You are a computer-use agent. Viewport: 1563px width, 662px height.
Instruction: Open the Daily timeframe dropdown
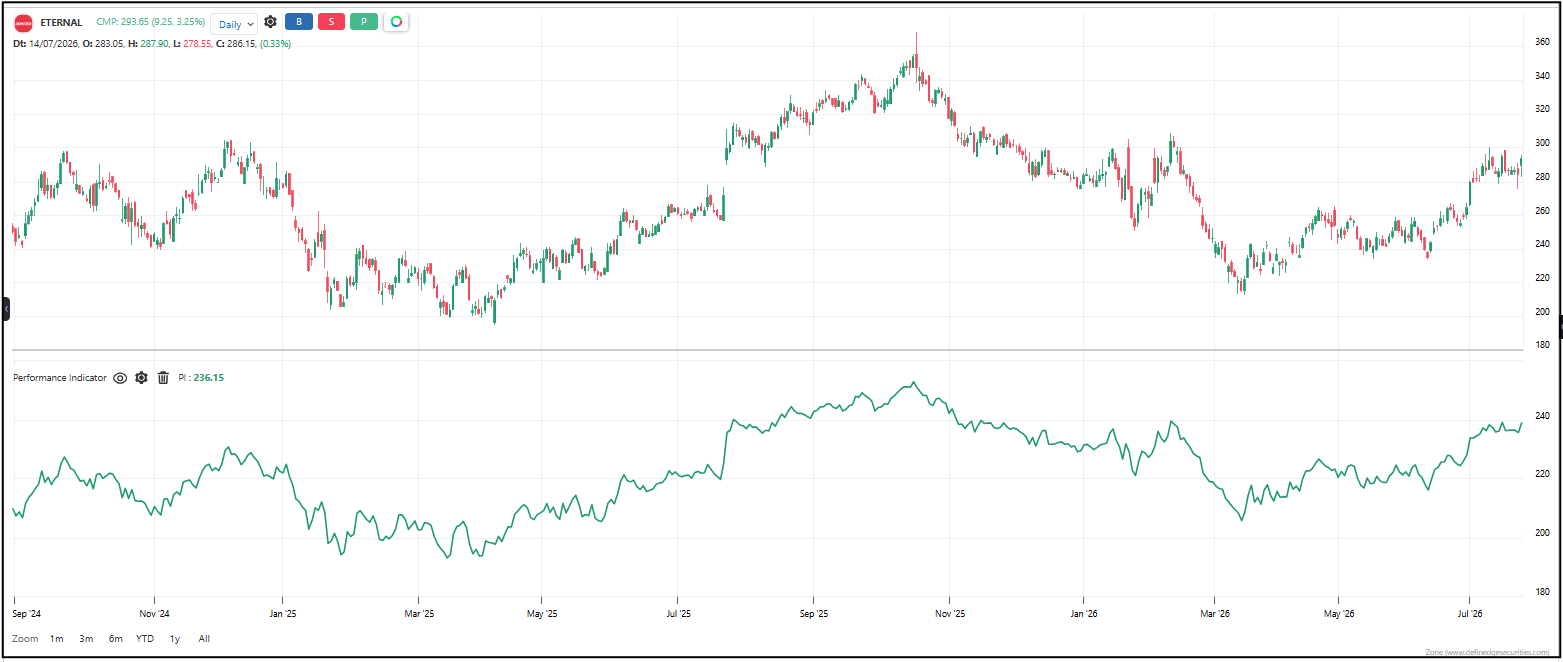[234, 23]
